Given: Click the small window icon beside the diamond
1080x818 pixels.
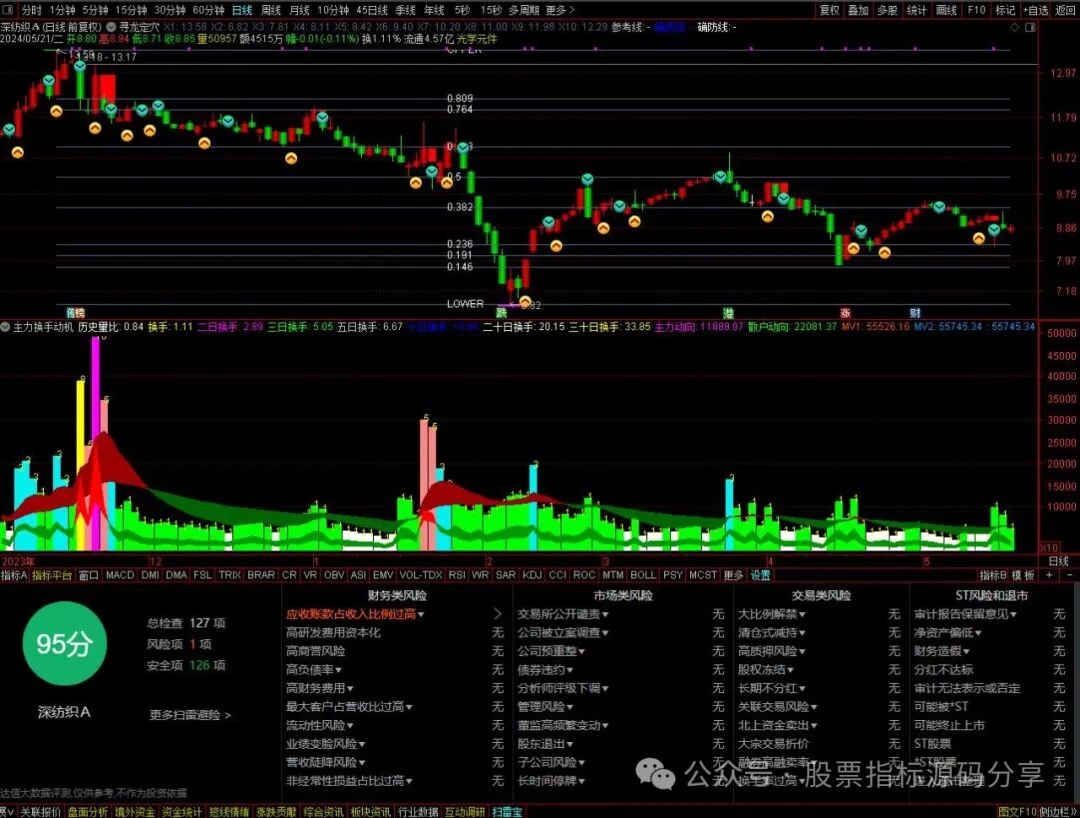Looking at the screenshot, I should click(x=1030, y=28).
